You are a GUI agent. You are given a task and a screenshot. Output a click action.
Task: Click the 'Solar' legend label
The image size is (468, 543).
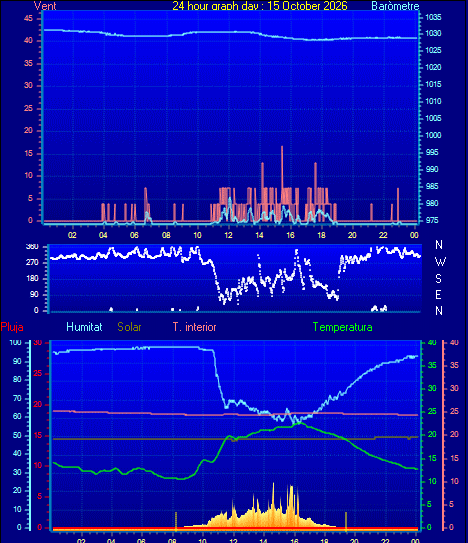tap(129, 327)
